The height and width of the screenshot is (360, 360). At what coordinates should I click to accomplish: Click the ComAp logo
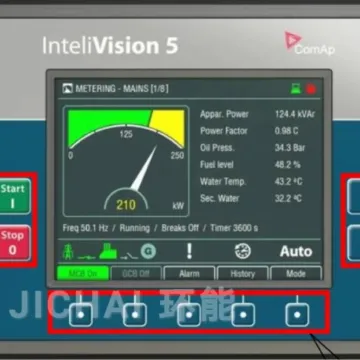310,43
